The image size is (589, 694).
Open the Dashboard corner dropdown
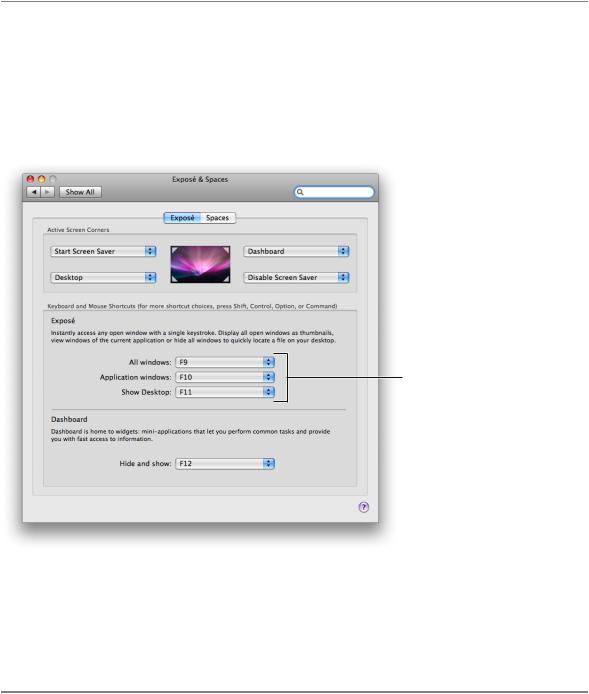click(296, 251)
